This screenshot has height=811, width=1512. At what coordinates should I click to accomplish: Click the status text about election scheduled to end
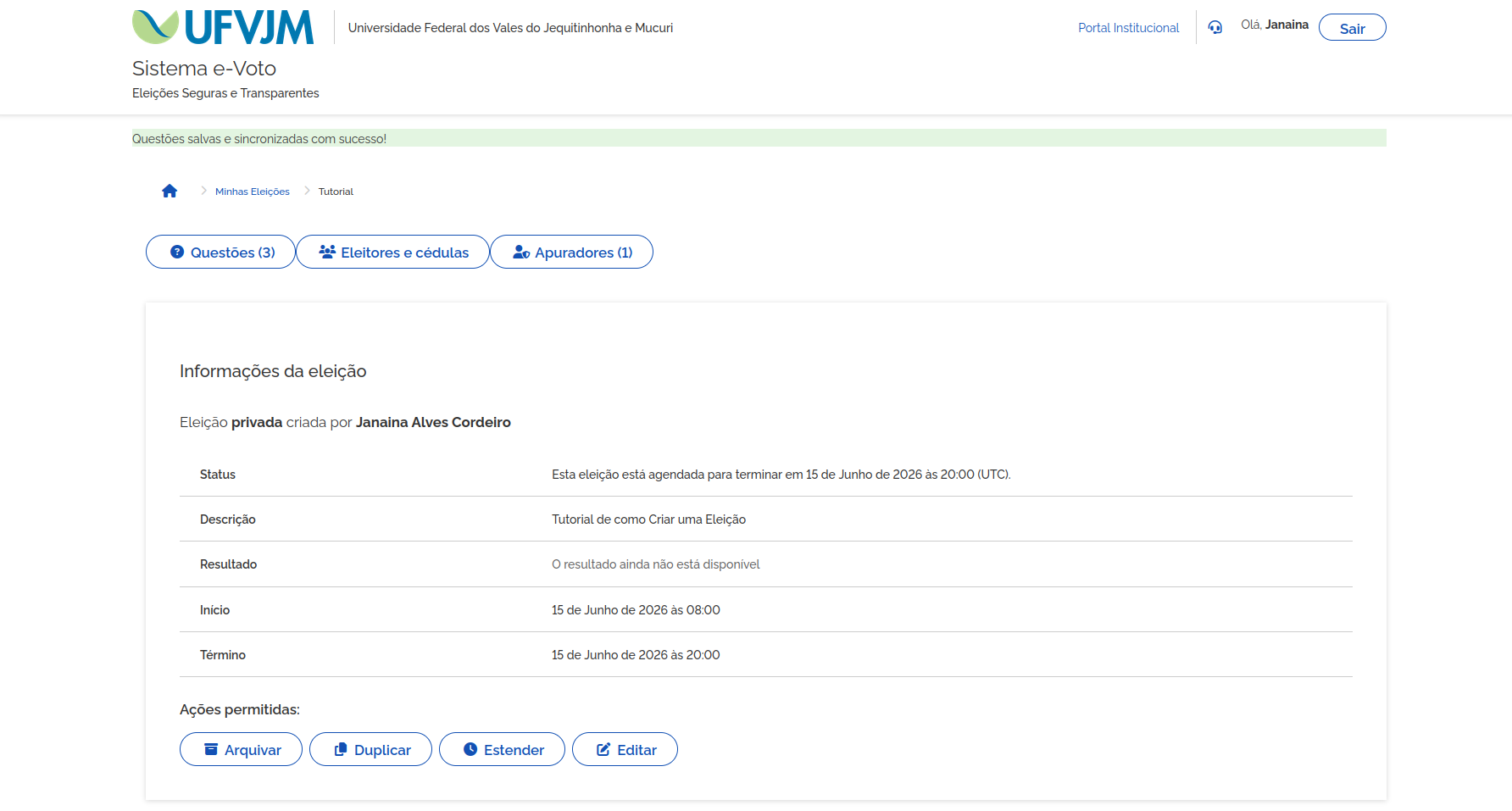[x=781, y=475]
